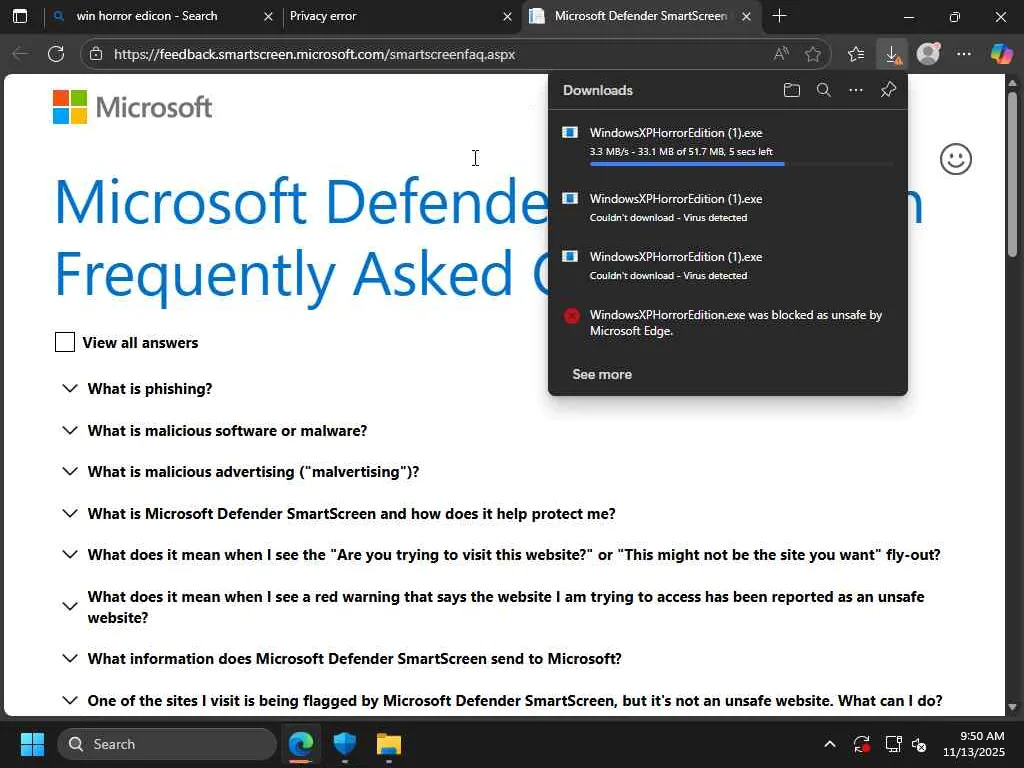Click the muted volume tray icon

pyautogui.click(x=920, y=744)
